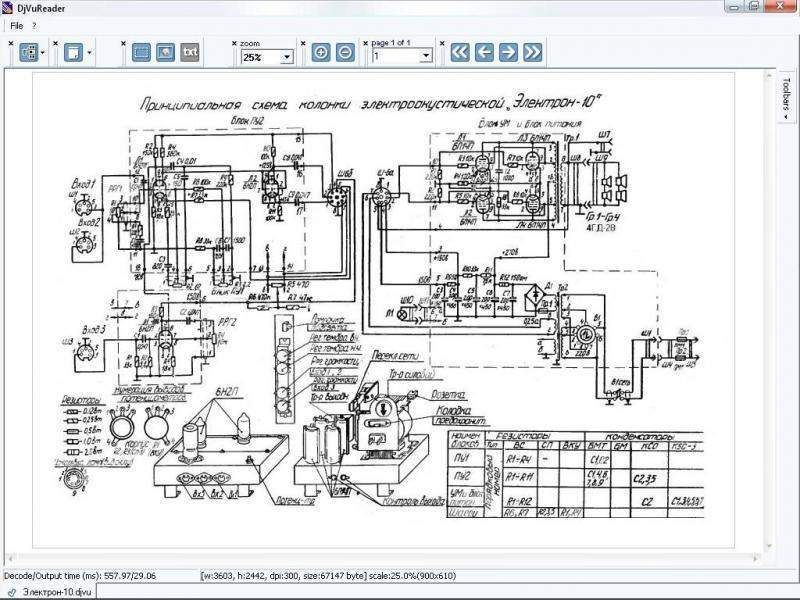Open the File menu
800x600 pixels.
[x=16, y=25]
